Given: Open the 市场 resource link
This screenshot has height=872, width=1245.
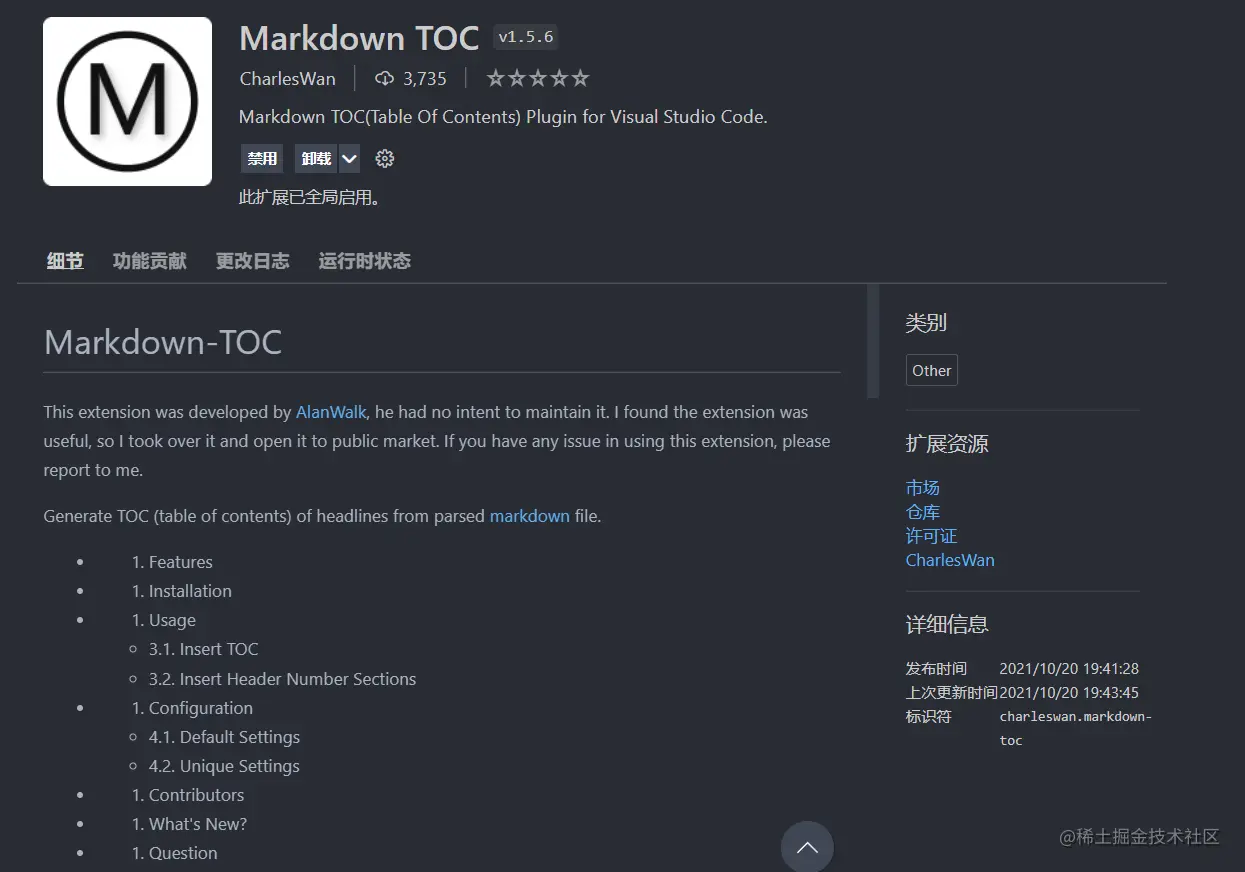Looking at the screenshot, I should (x=923, y=488).
